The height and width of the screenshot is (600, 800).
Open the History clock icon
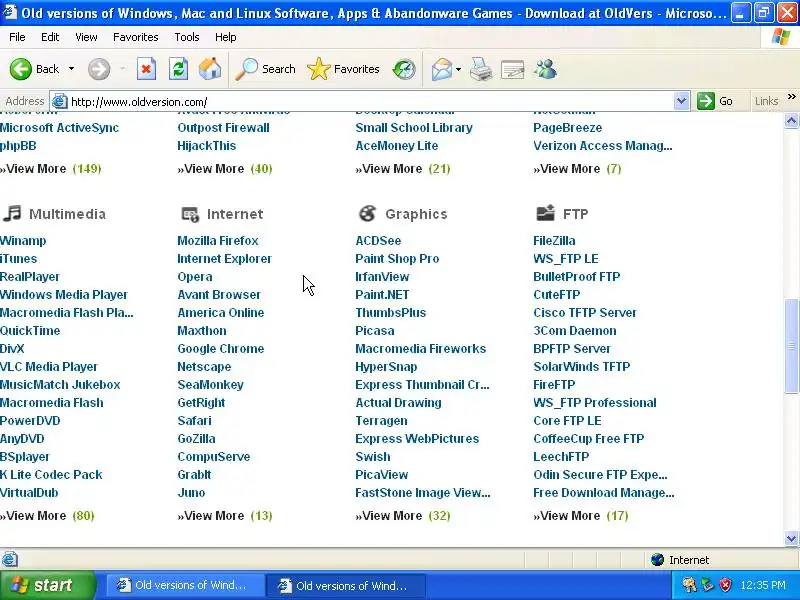tap(404, 69)
